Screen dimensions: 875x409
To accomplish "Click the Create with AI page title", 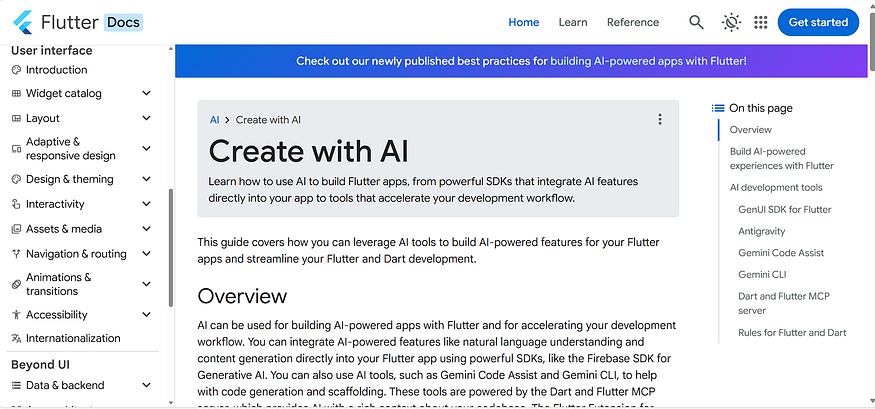I will 309,151.
